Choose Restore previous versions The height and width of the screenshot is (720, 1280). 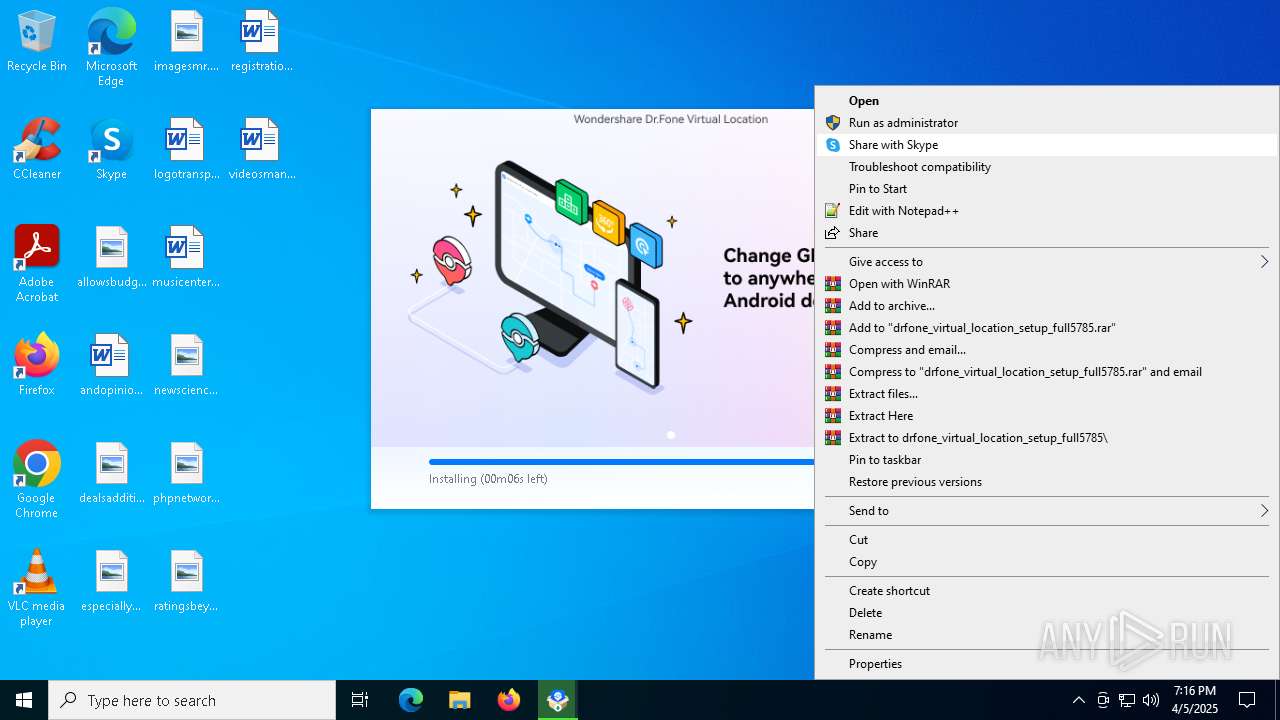click(x=1049, y=481)
